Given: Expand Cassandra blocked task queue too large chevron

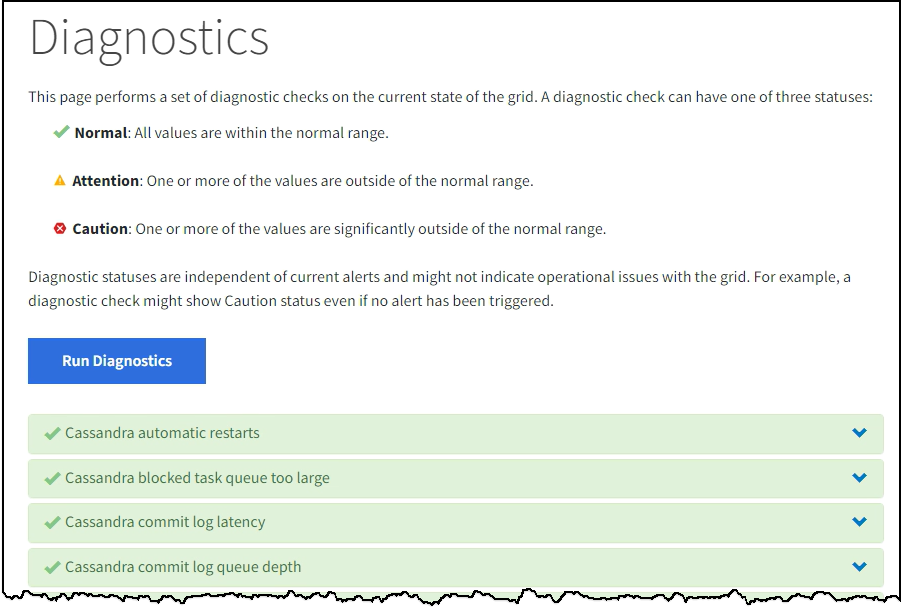Looking at the screenshot, I should (859, 478).
